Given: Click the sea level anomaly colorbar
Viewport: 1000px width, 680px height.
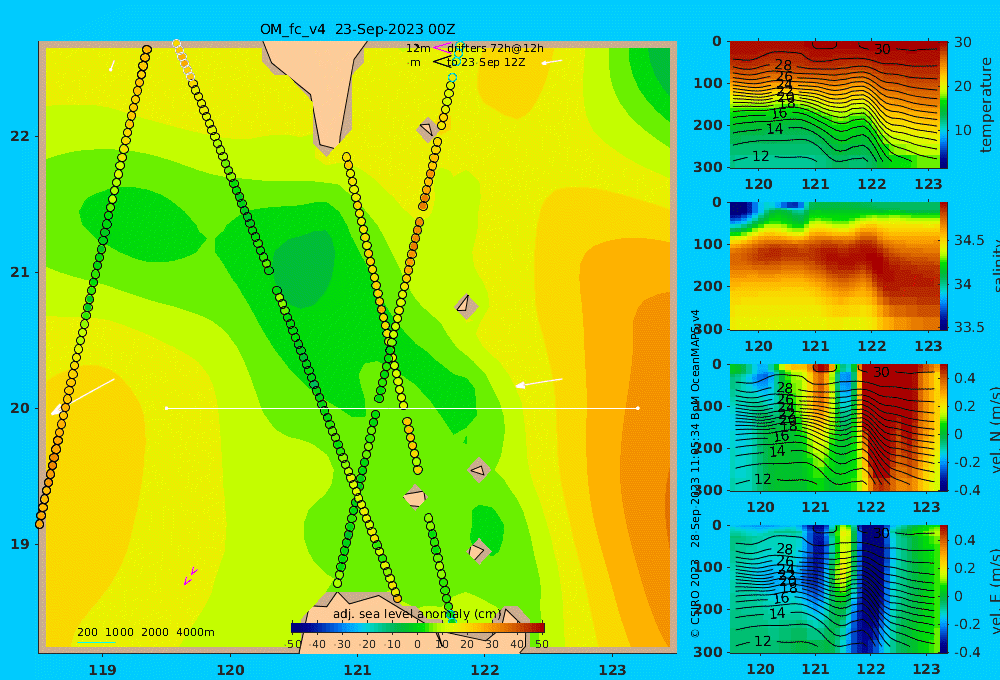Looking at the screenshot, I should coord(418,628).
